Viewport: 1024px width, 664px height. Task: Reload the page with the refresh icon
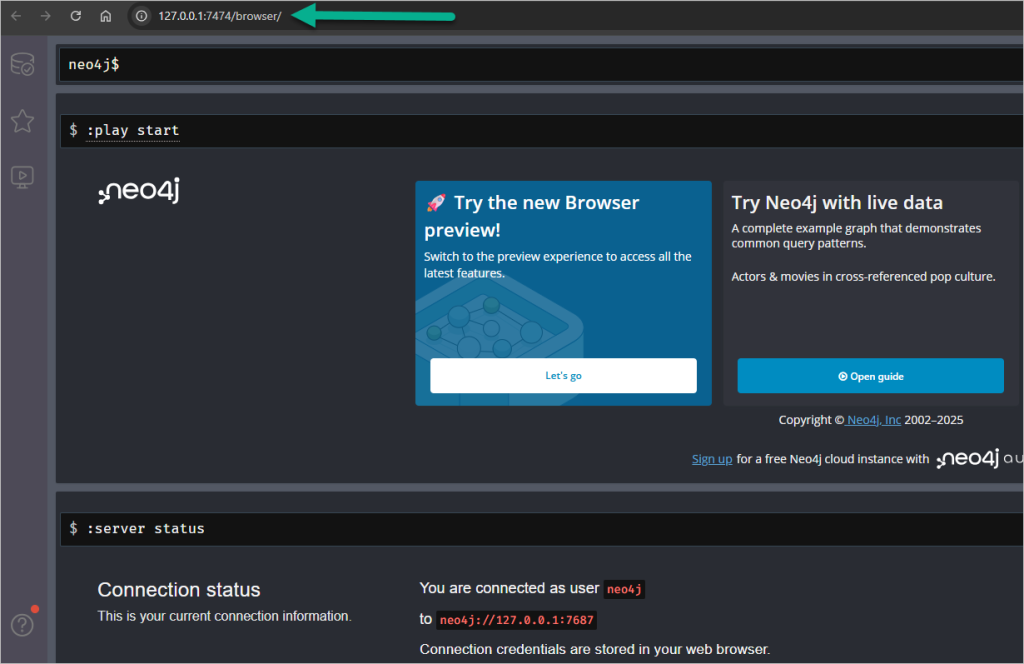coord(76,16)
